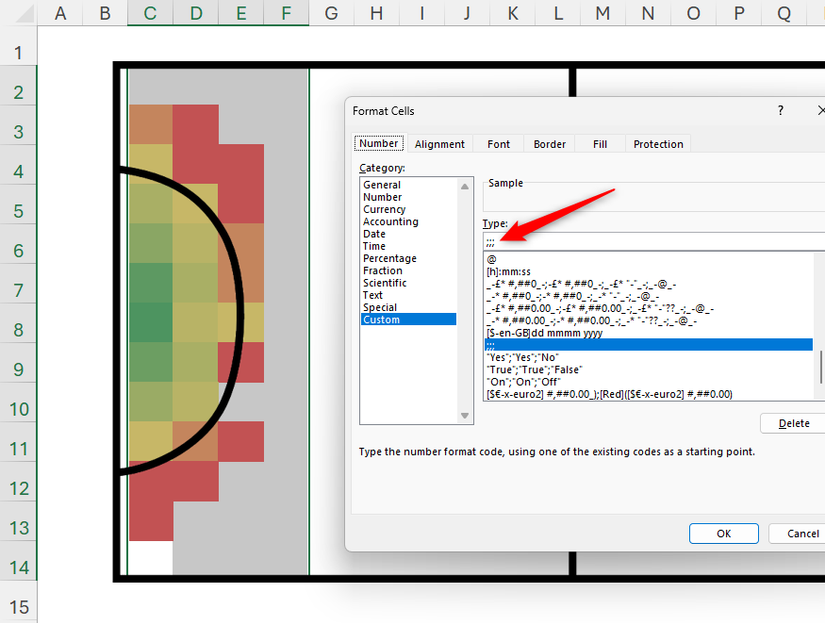
Task: Open the Font tab
Action: [498, 143]
